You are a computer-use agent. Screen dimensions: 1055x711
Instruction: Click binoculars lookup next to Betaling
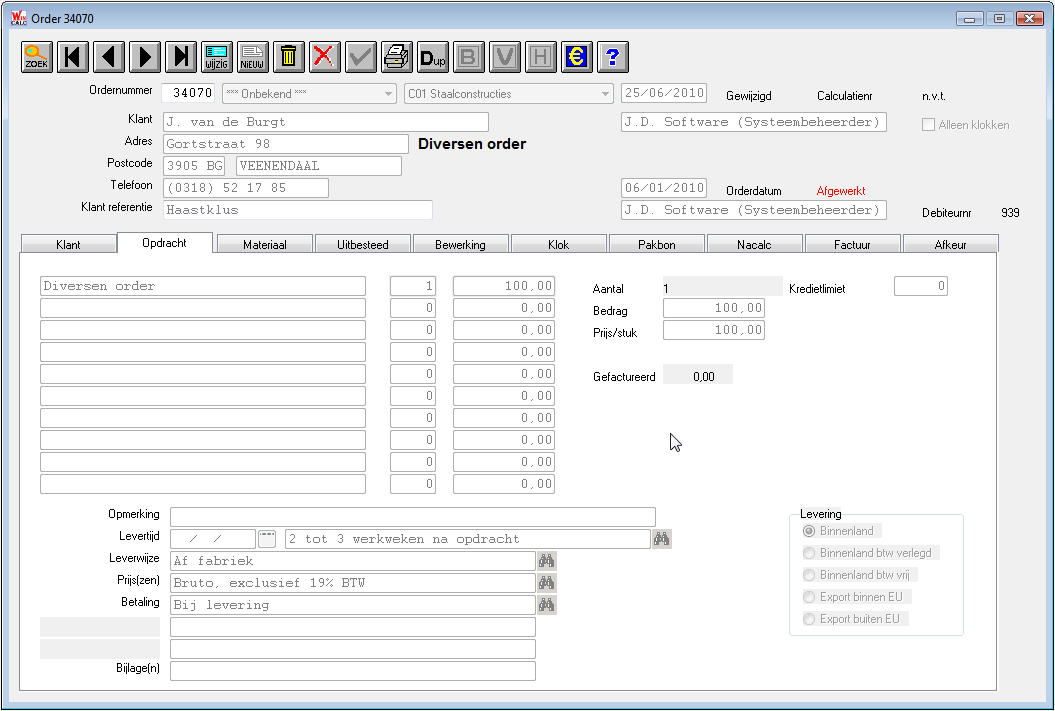pyautogui.click(x=546, y=605)
